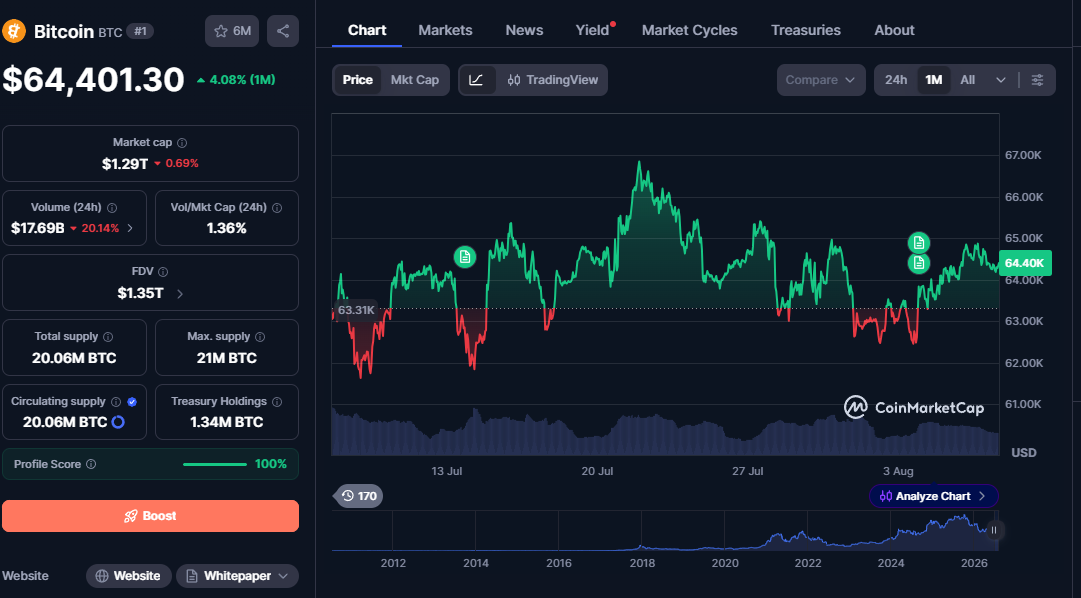Screen dimensions: 1081x598
Task: Click the Analyze Chart button
Action: coord(933,496)
